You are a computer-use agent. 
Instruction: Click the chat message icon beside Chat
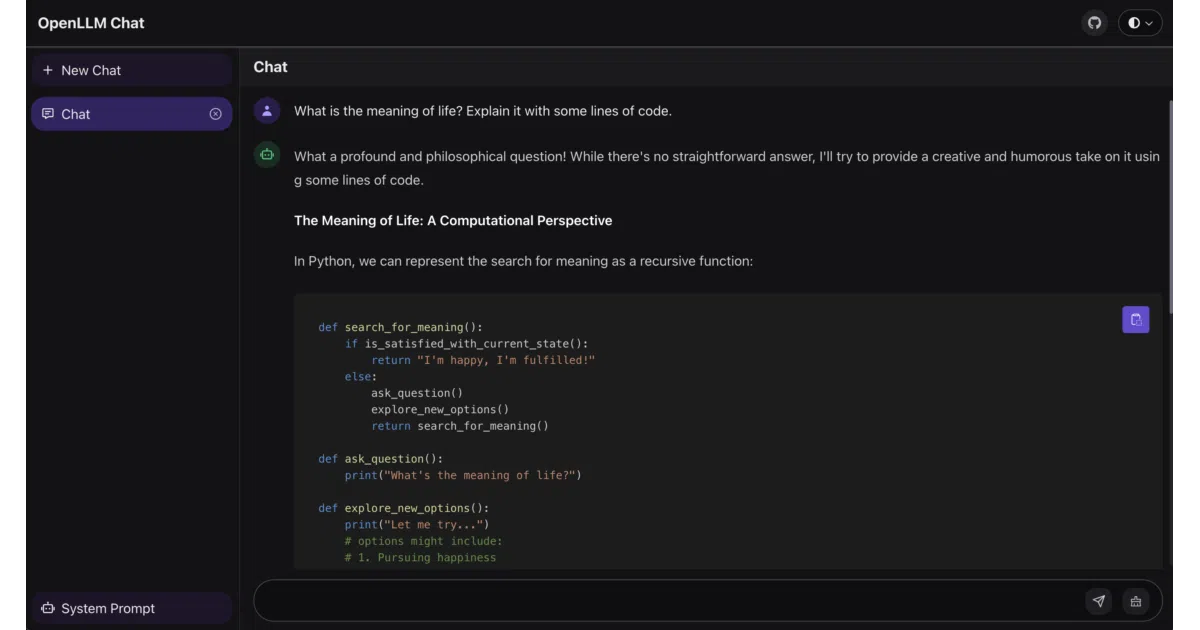[x=48, y=114]
